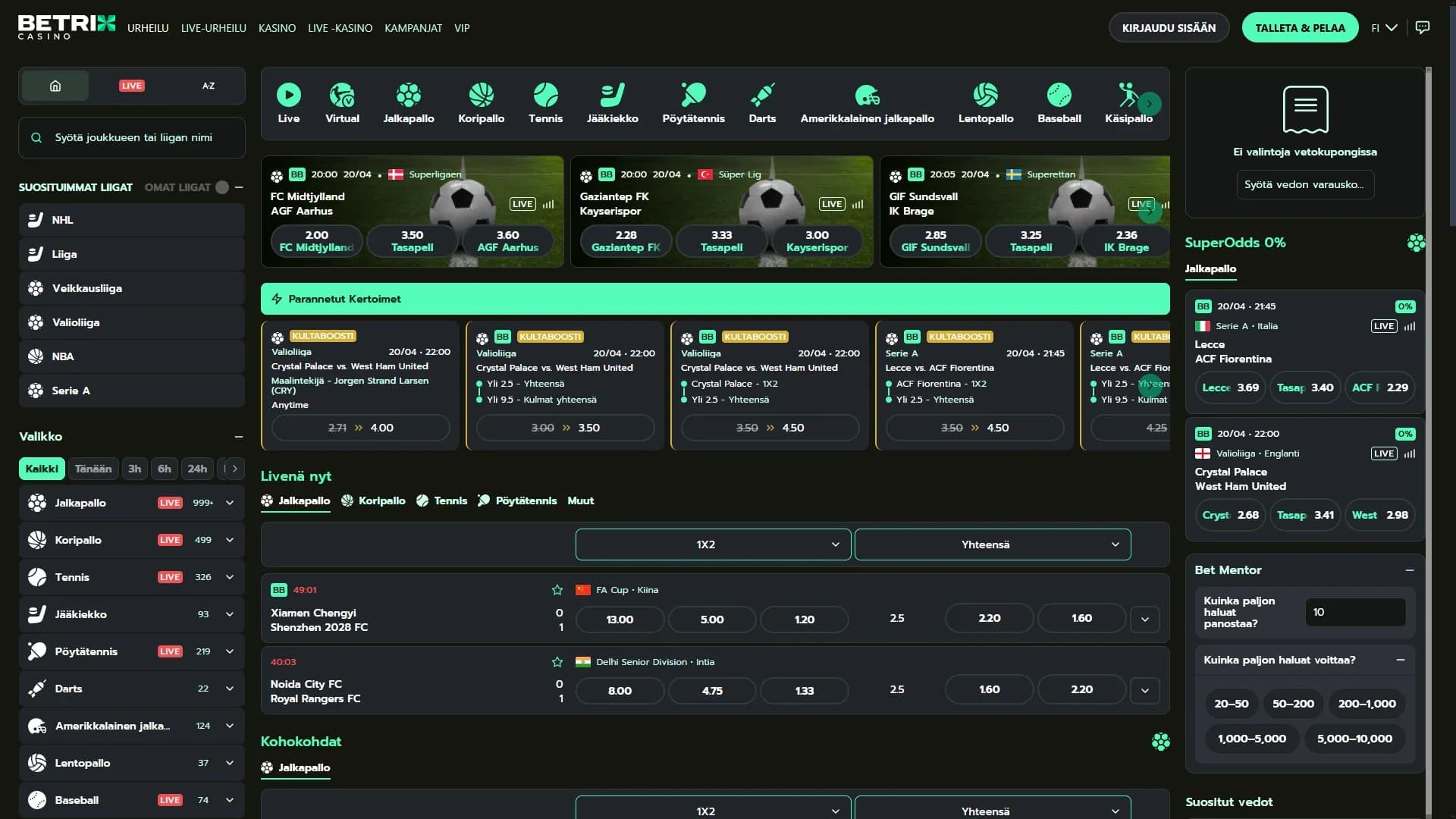
Task: Select Baseball in the sports carousel
Action: pyautogui.click(x=1059, y=103)
